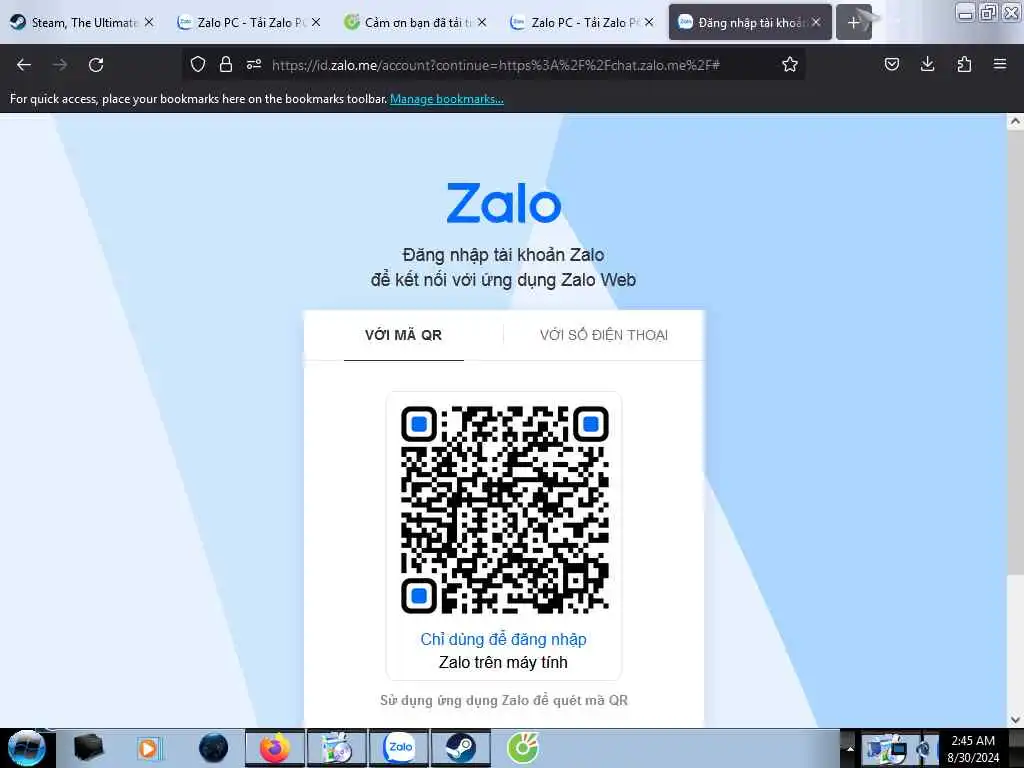Click 'Zalo trên máy tính' text
This screenshot has width=1024, height=768.
pos(504,662)
